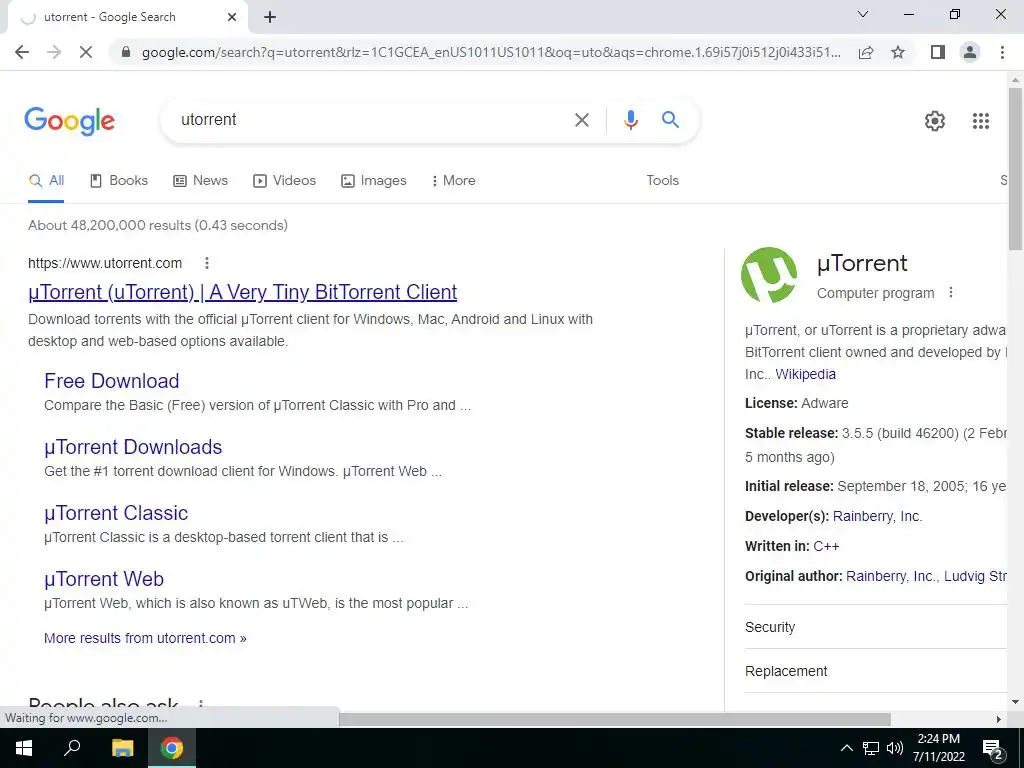Click the vertical scrollbar down arrow

click(1015, 702)
